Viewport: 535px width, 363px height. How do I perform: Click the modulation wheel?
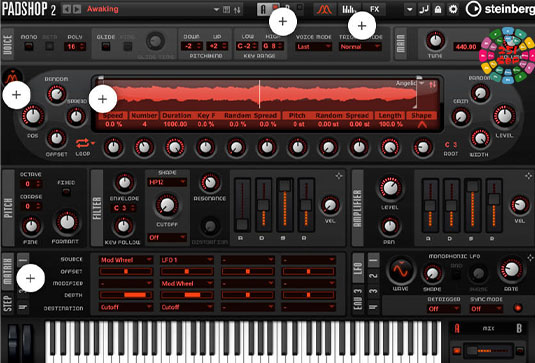[x=28, y=343]
